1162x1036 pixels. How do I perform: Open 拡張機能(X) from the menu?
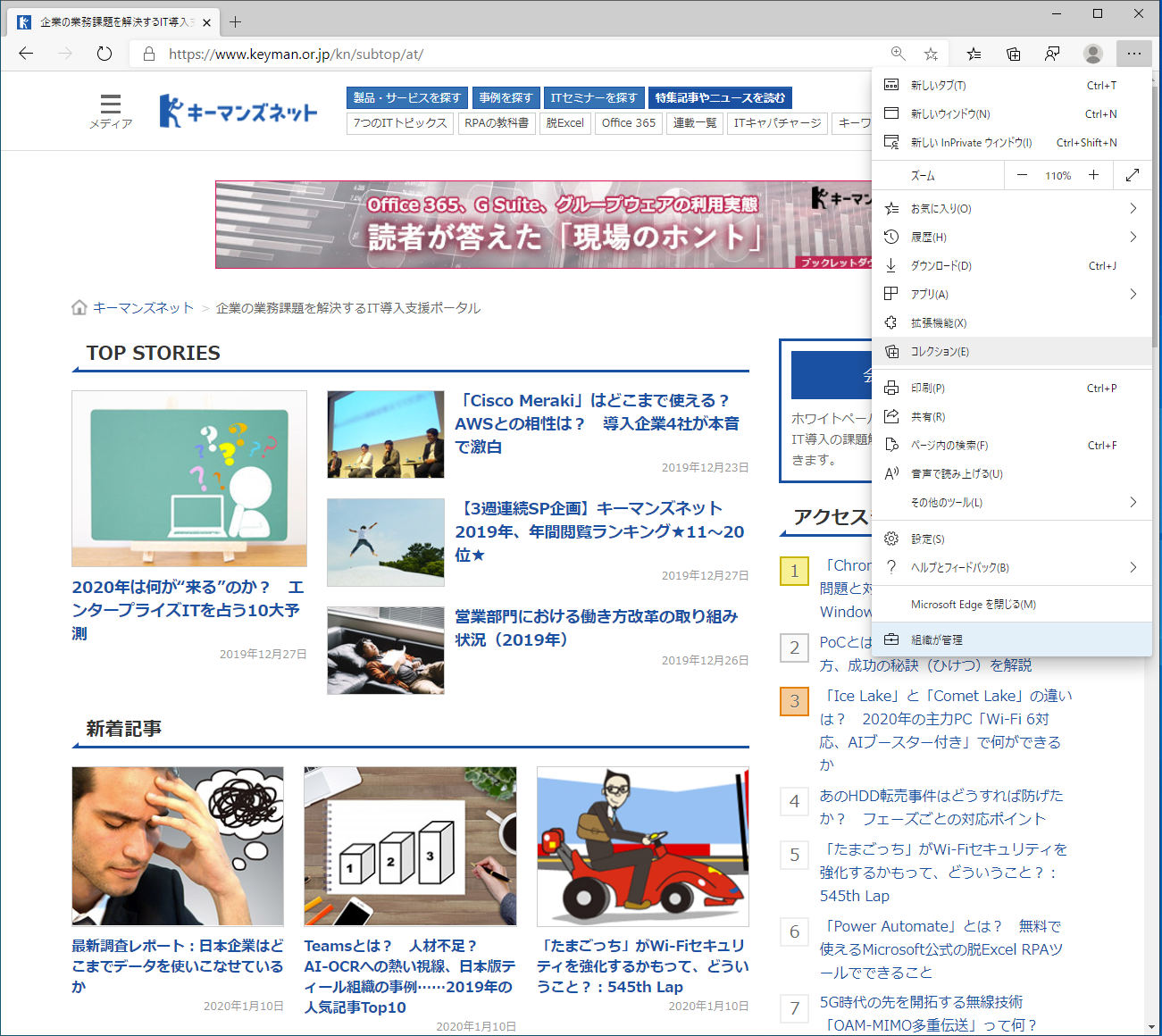[1011, 323]
